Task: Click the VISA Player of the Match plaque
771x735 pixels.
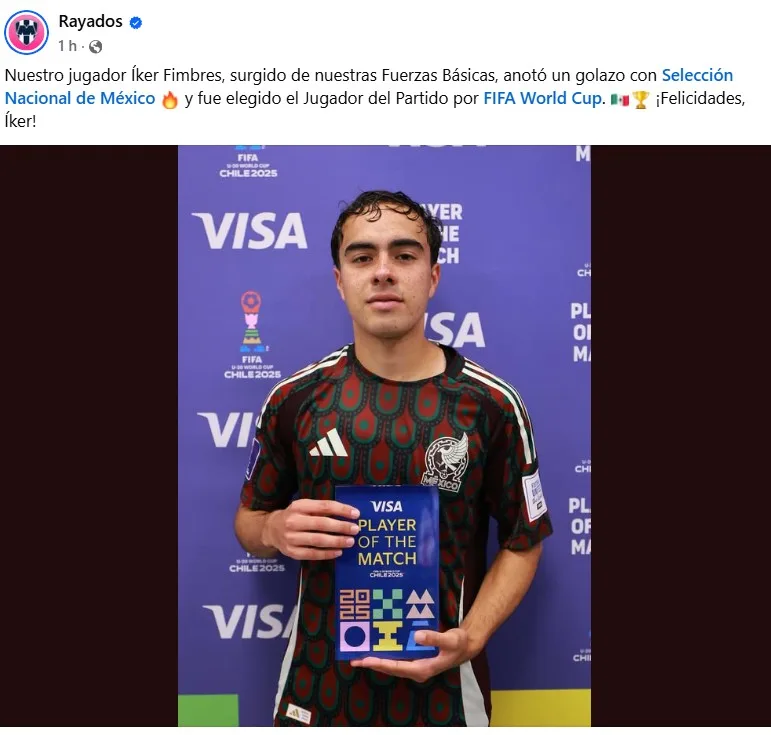Action: click(x=387, y=573)
